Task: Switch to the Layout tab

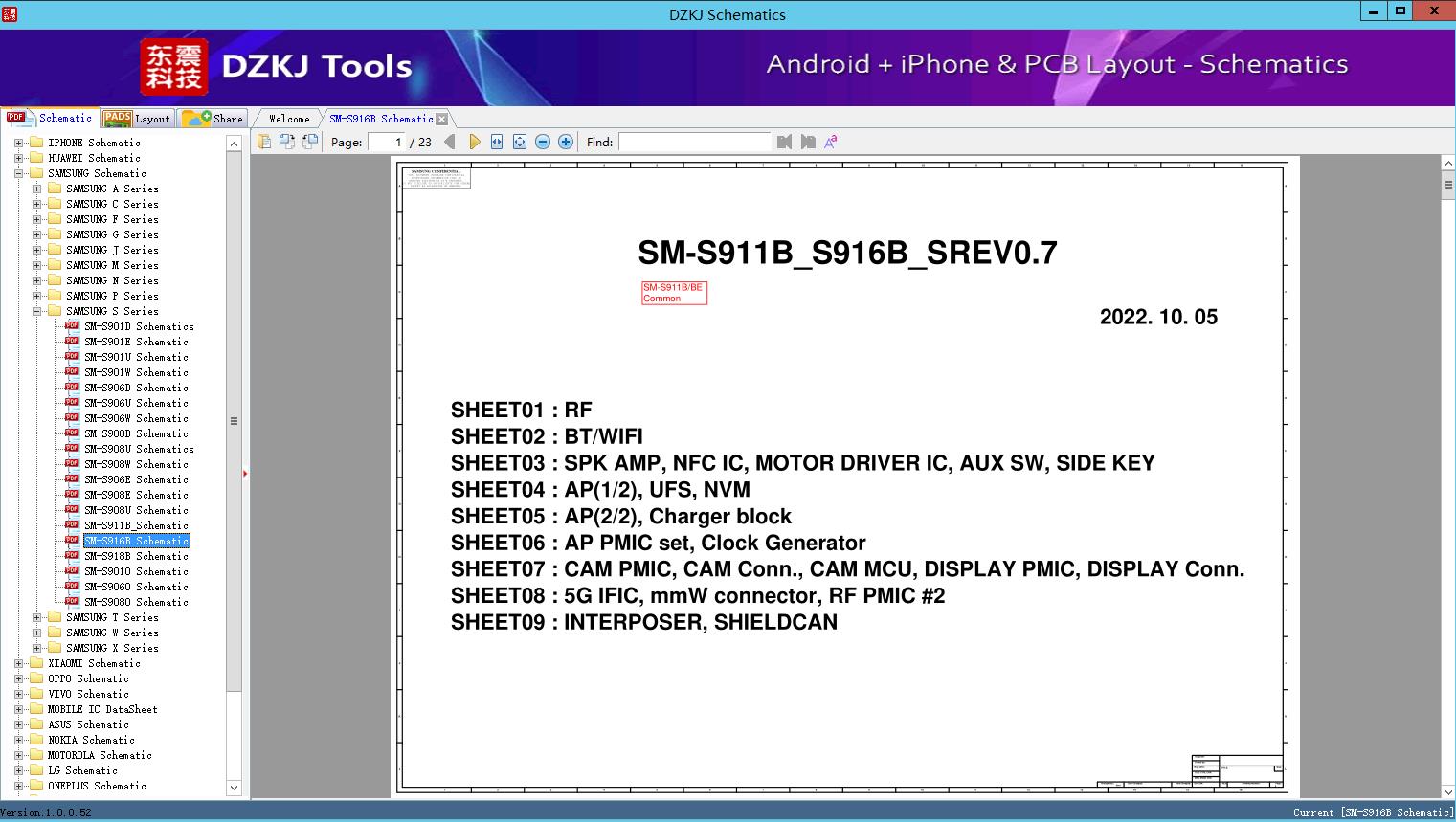Action: tap(137, 119)
